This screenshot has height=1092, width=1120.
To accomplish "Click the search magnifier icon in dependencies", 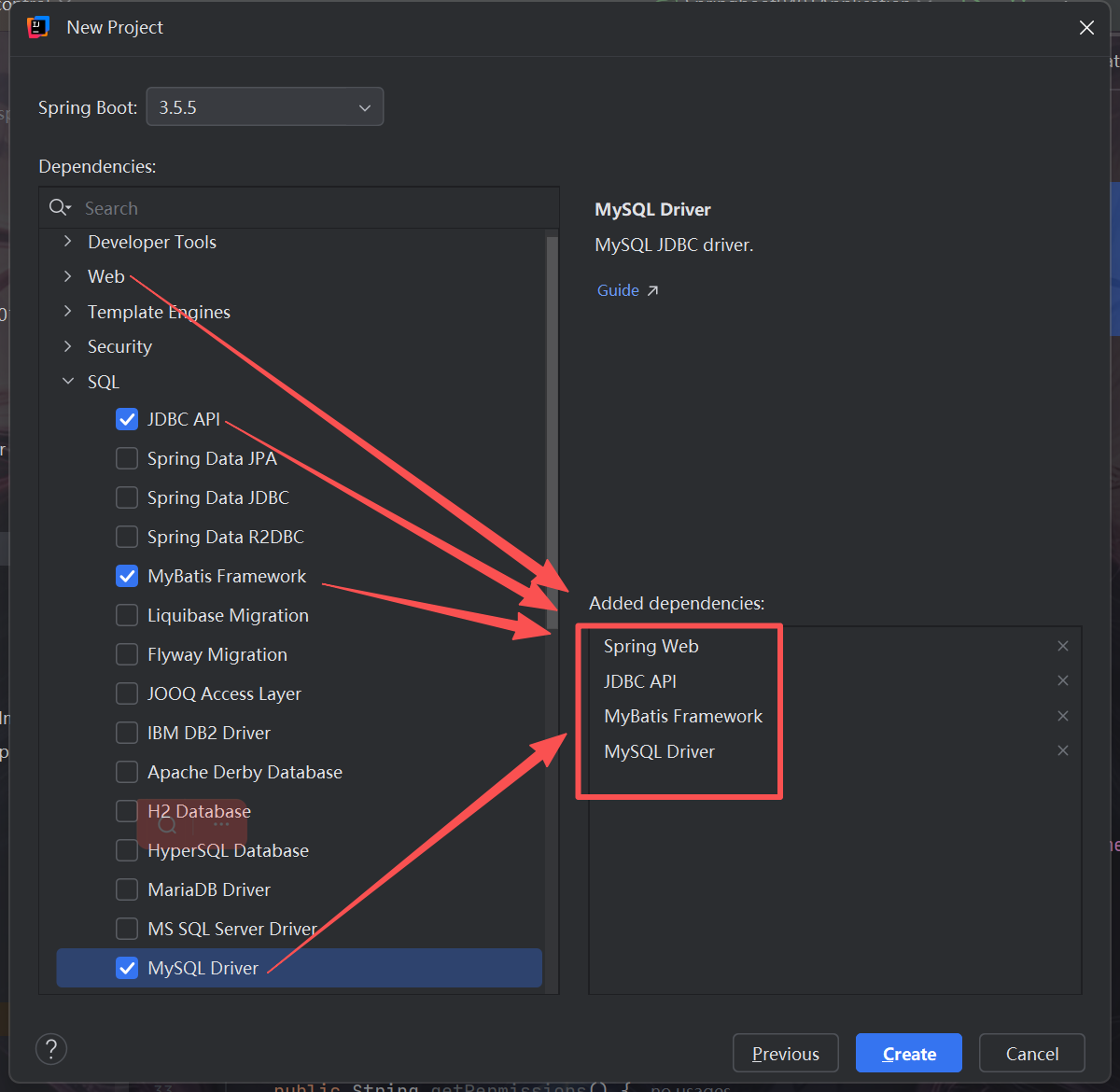I will click(x=60, y=207).
